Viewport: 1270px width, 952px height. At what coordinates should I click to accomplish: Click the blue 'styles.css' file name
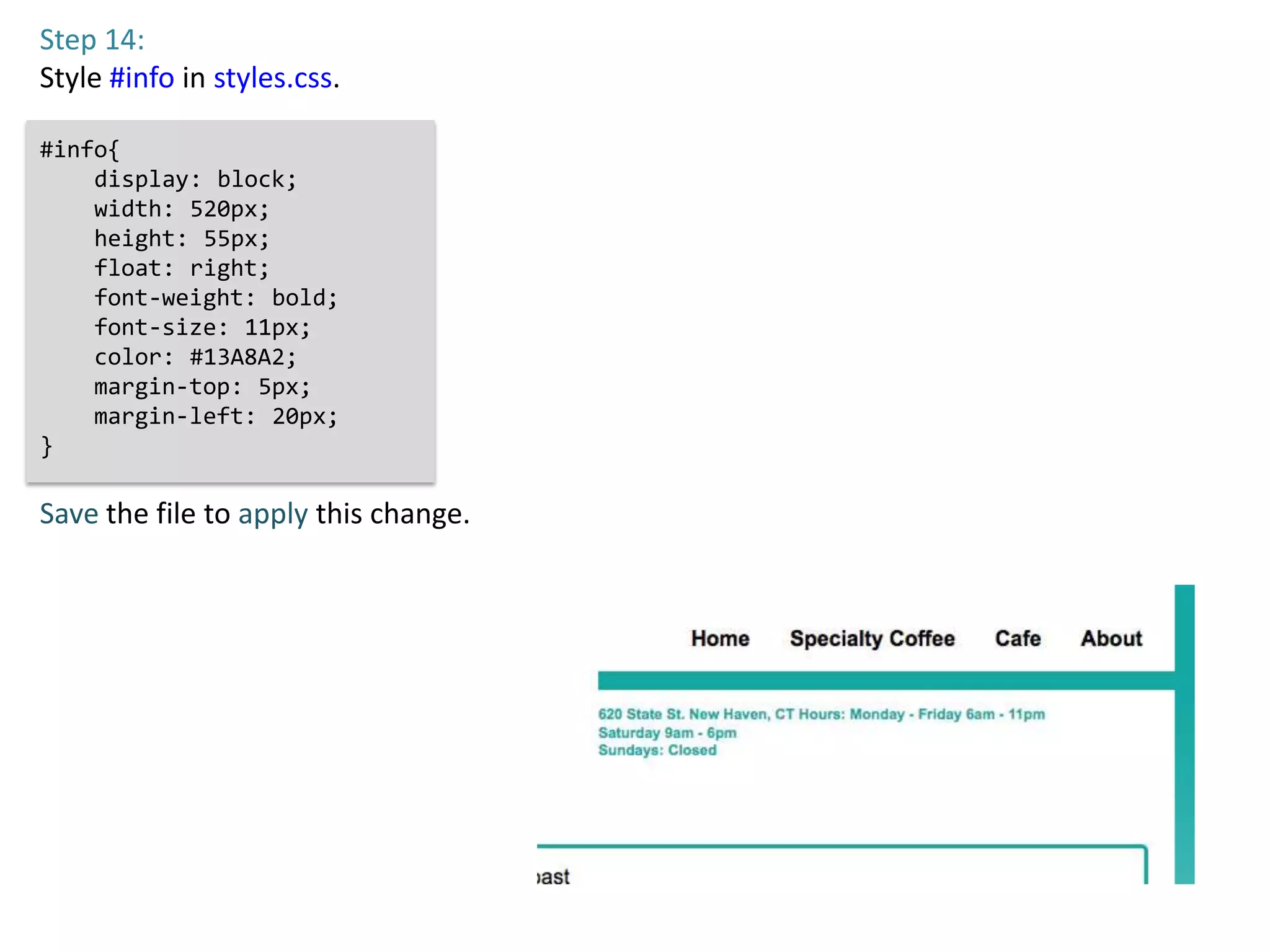pos(273,78)
